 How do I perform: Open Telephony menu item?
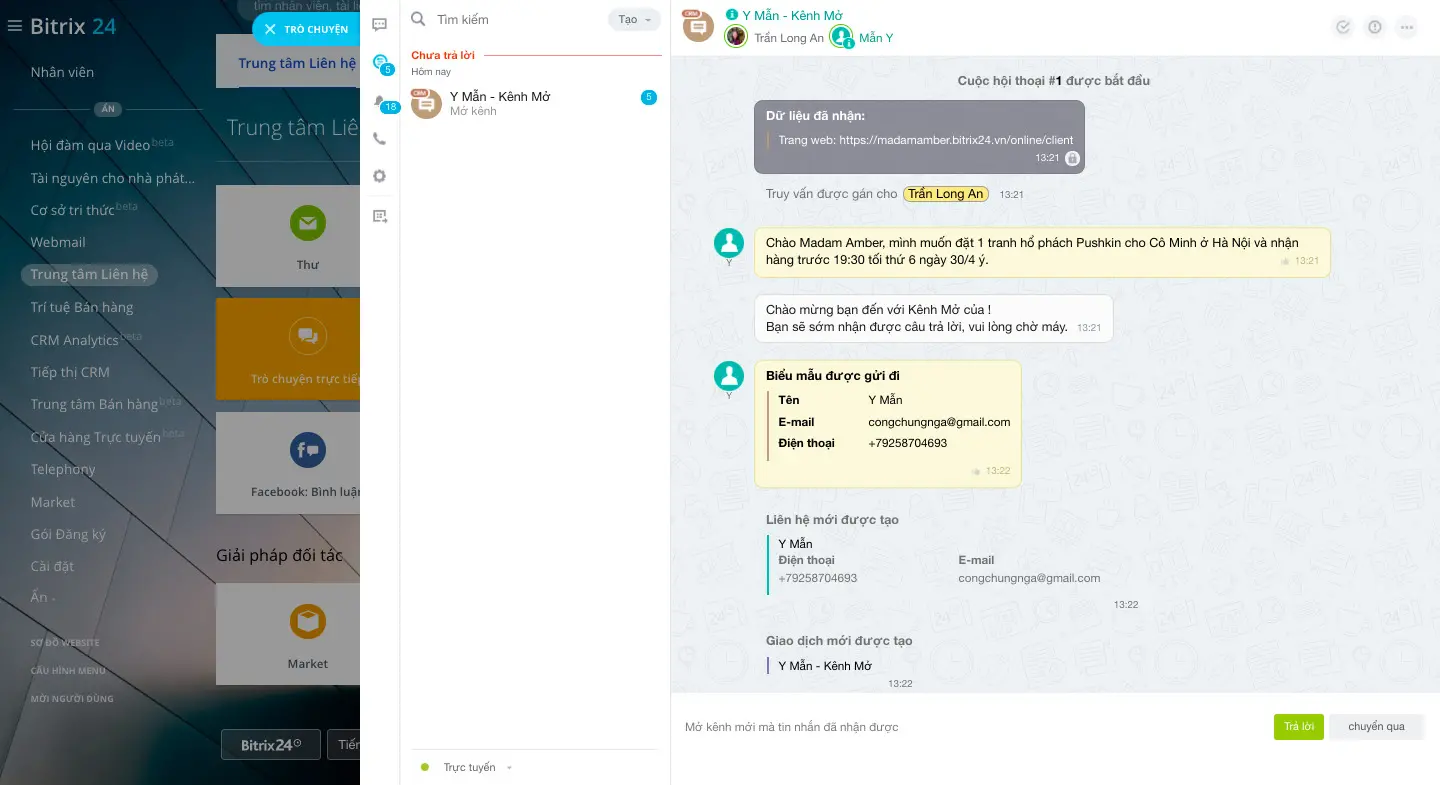pyautogui.click(x=63, y=470)
